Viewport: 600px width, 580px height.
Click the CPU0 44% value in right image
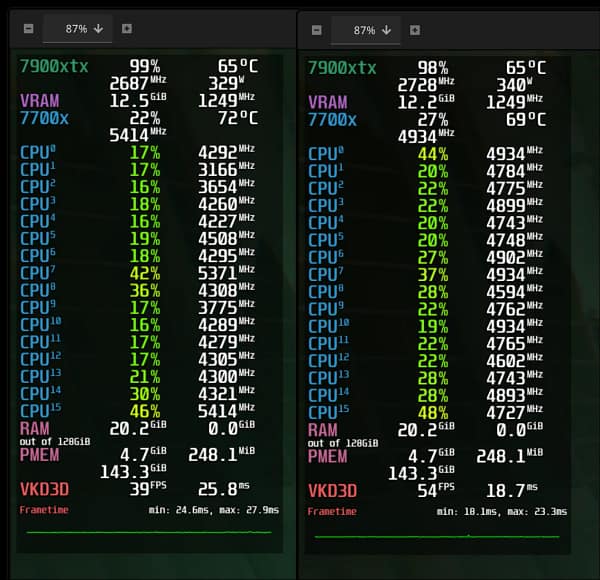(432, 154)
